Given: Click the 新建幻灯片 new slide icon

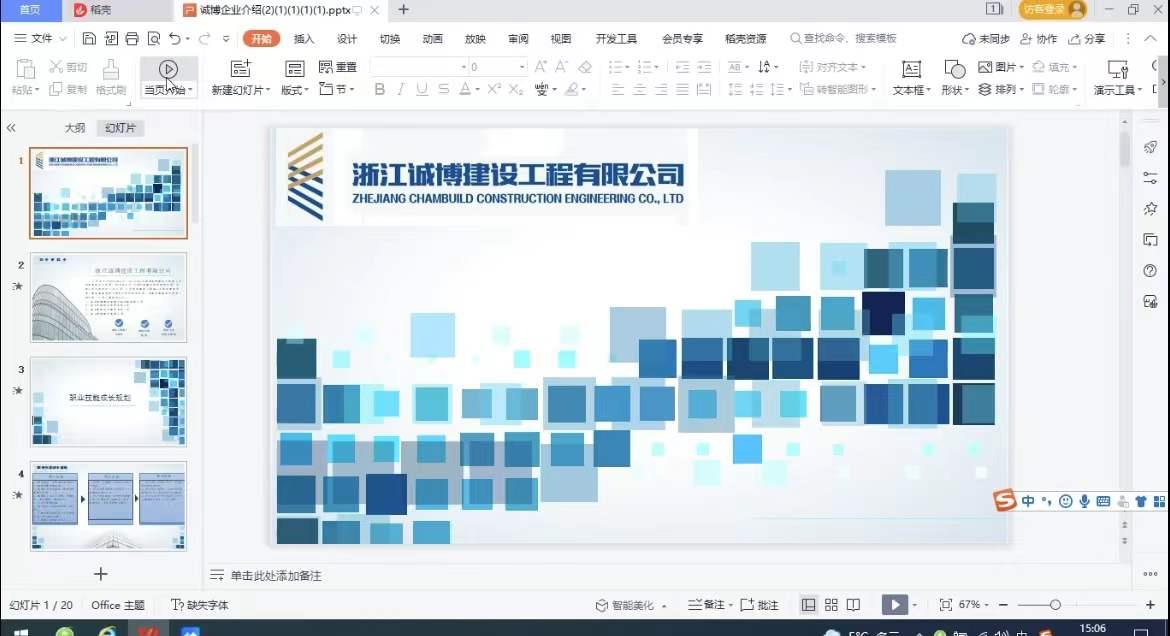Looking at the screenshot, I should pyautogui.click(x=240, y=69).
